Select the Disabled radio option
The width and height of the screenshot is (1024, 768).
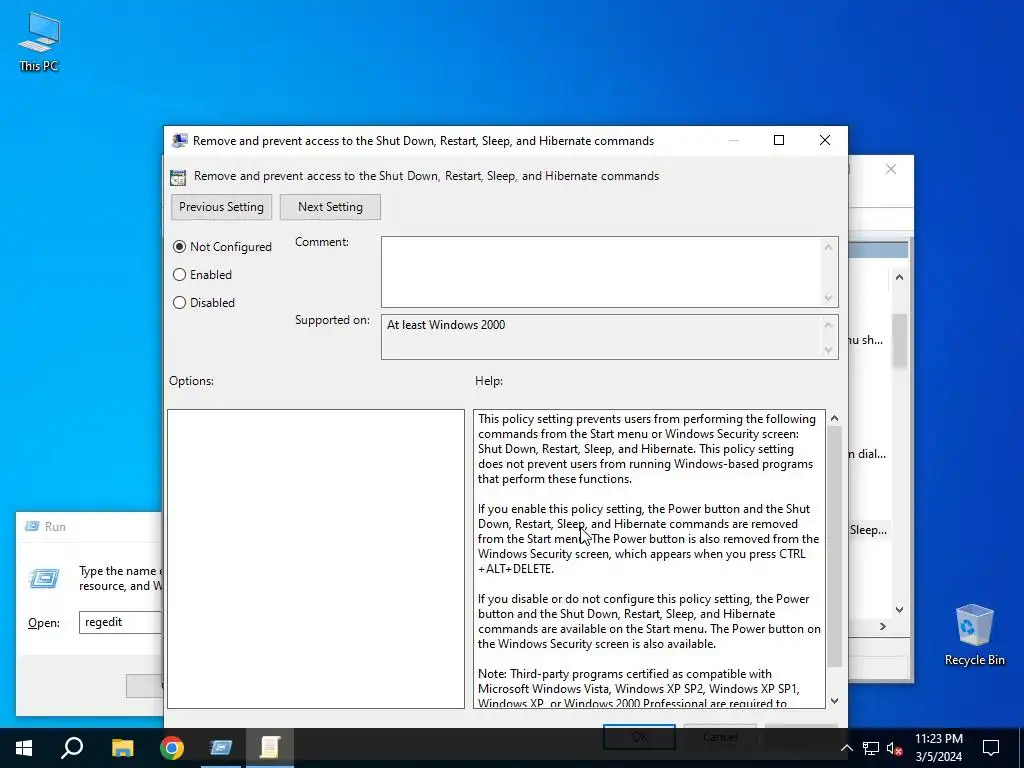pyautogui.click(x=204, y=303)
